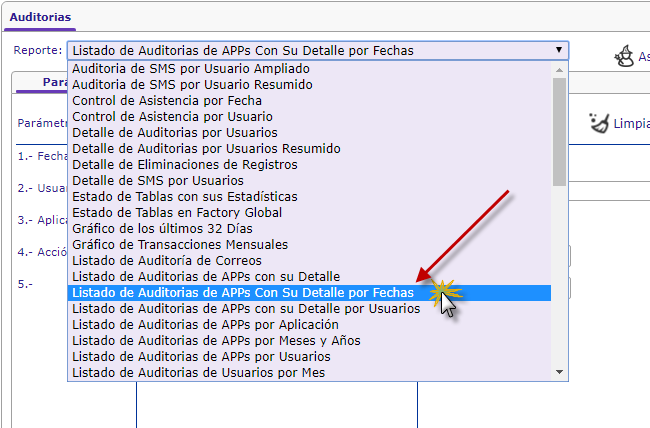The height and width of the screenshot is (428, 650).
Task: Choose Listado de Auditorias de APPs por Usuarios
Action: [309, 357]
